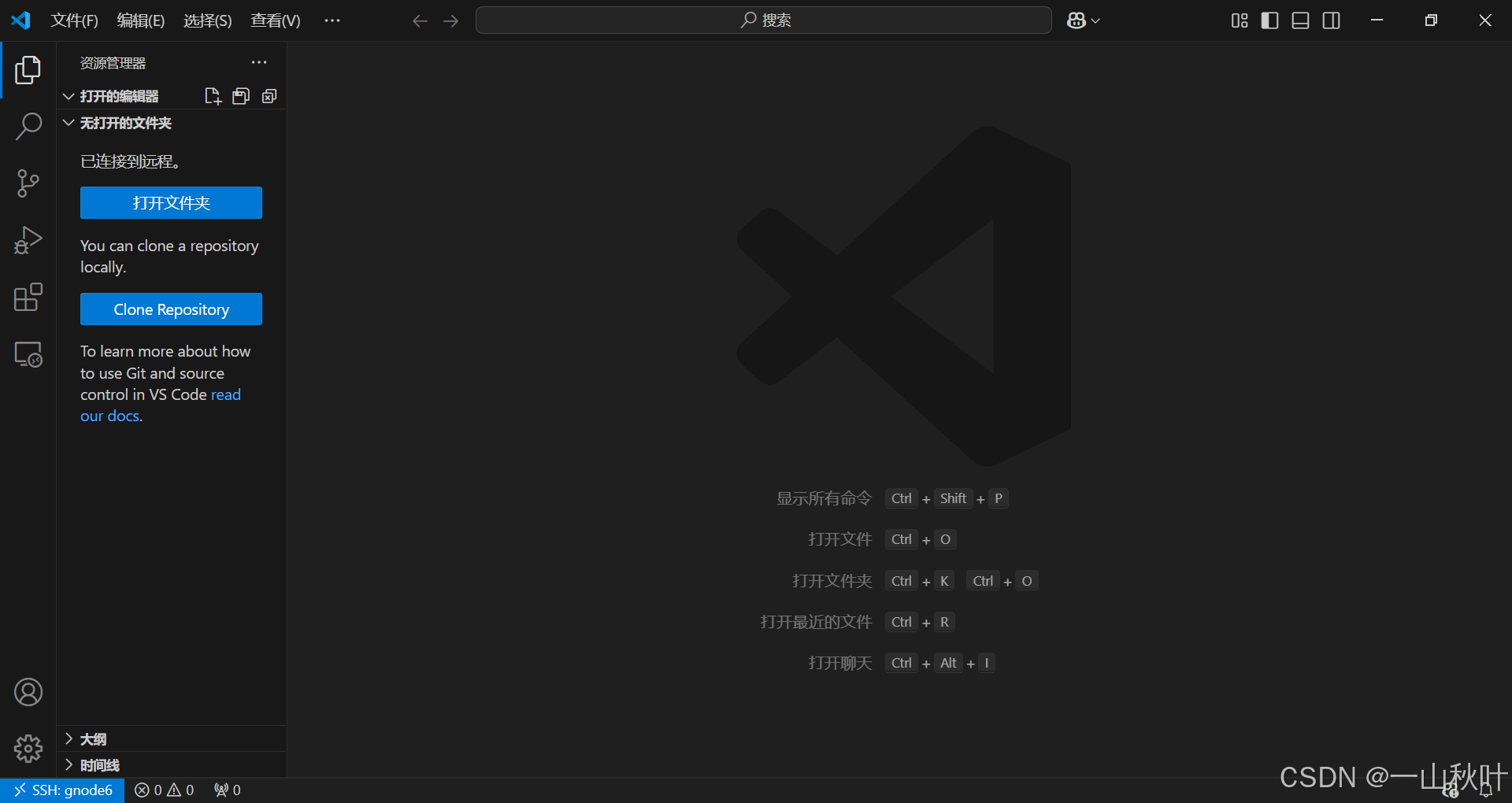
Task: Show more menu items via title bar ellipsis
Action: tap(332, 20)
